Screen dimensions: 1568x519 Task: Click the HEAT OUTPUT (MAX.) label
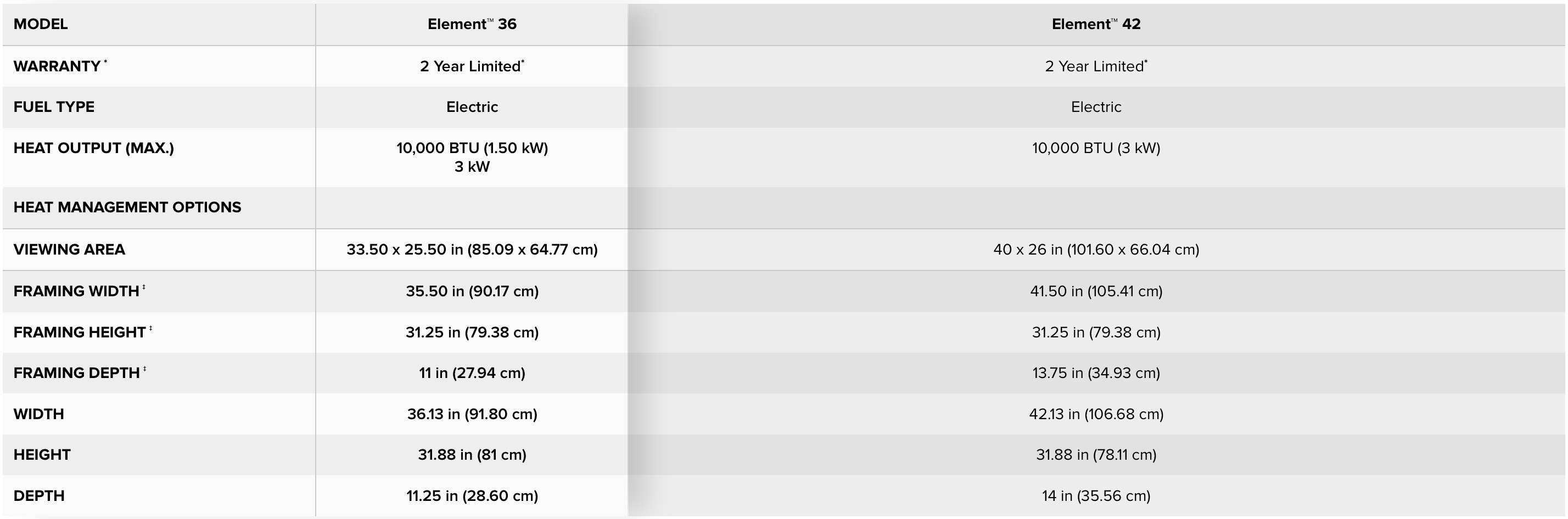tap(94, 148)
